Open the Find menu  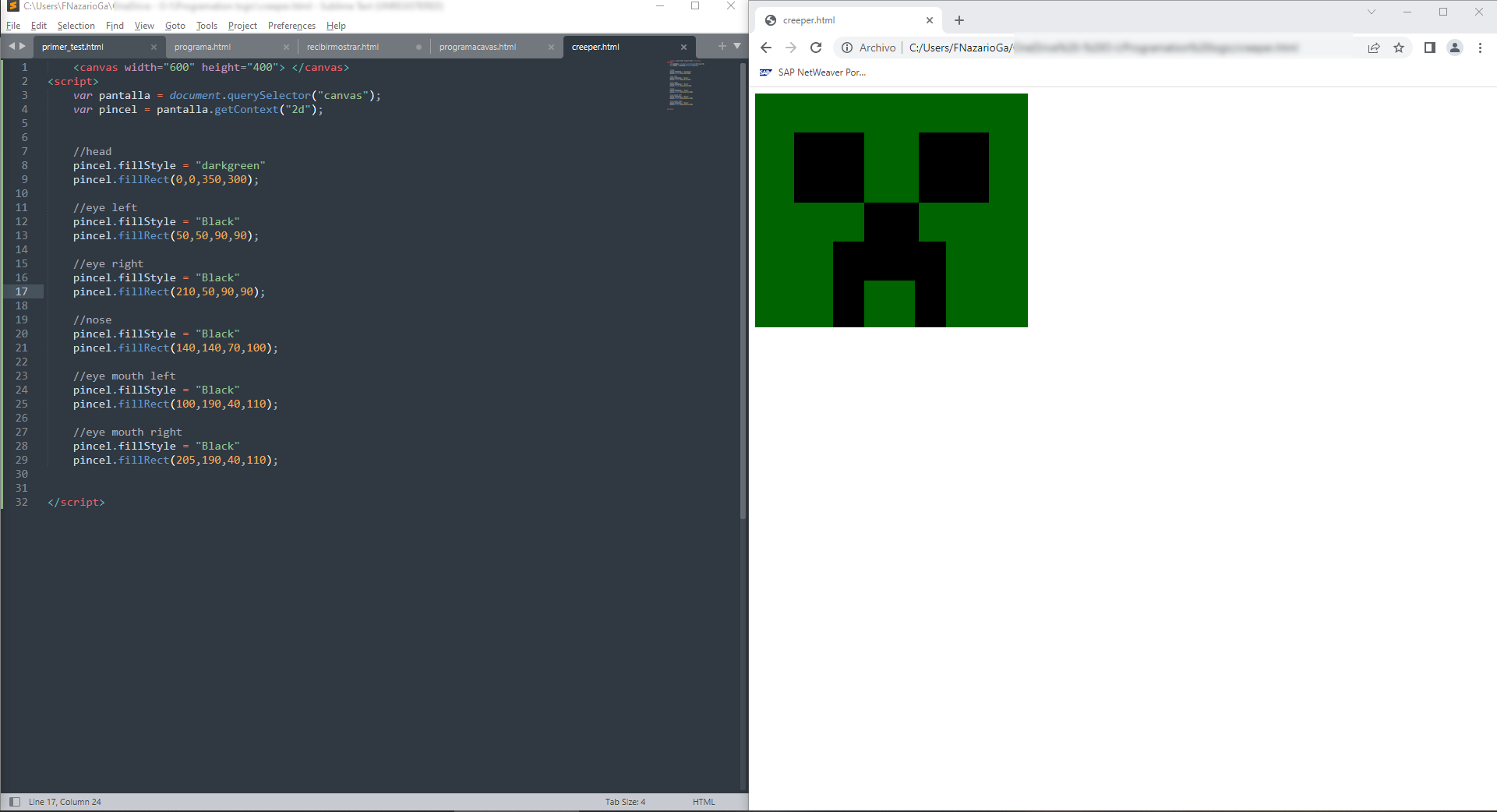point(115,26)
